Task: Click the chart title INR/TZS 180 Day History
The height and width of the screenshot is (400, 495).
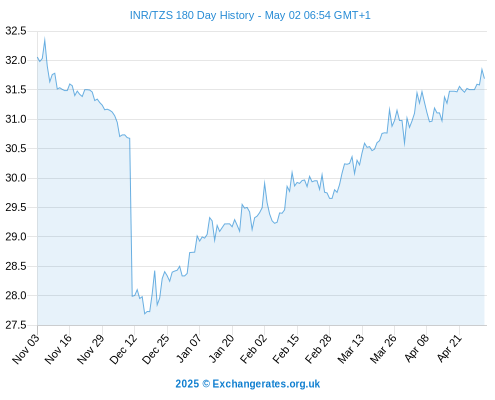Action: 192,15
